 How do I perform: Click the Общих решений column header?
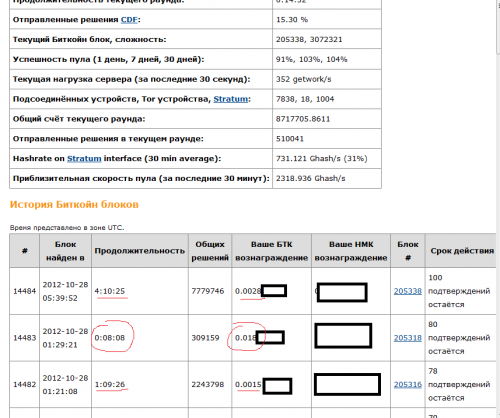[210, 251]
